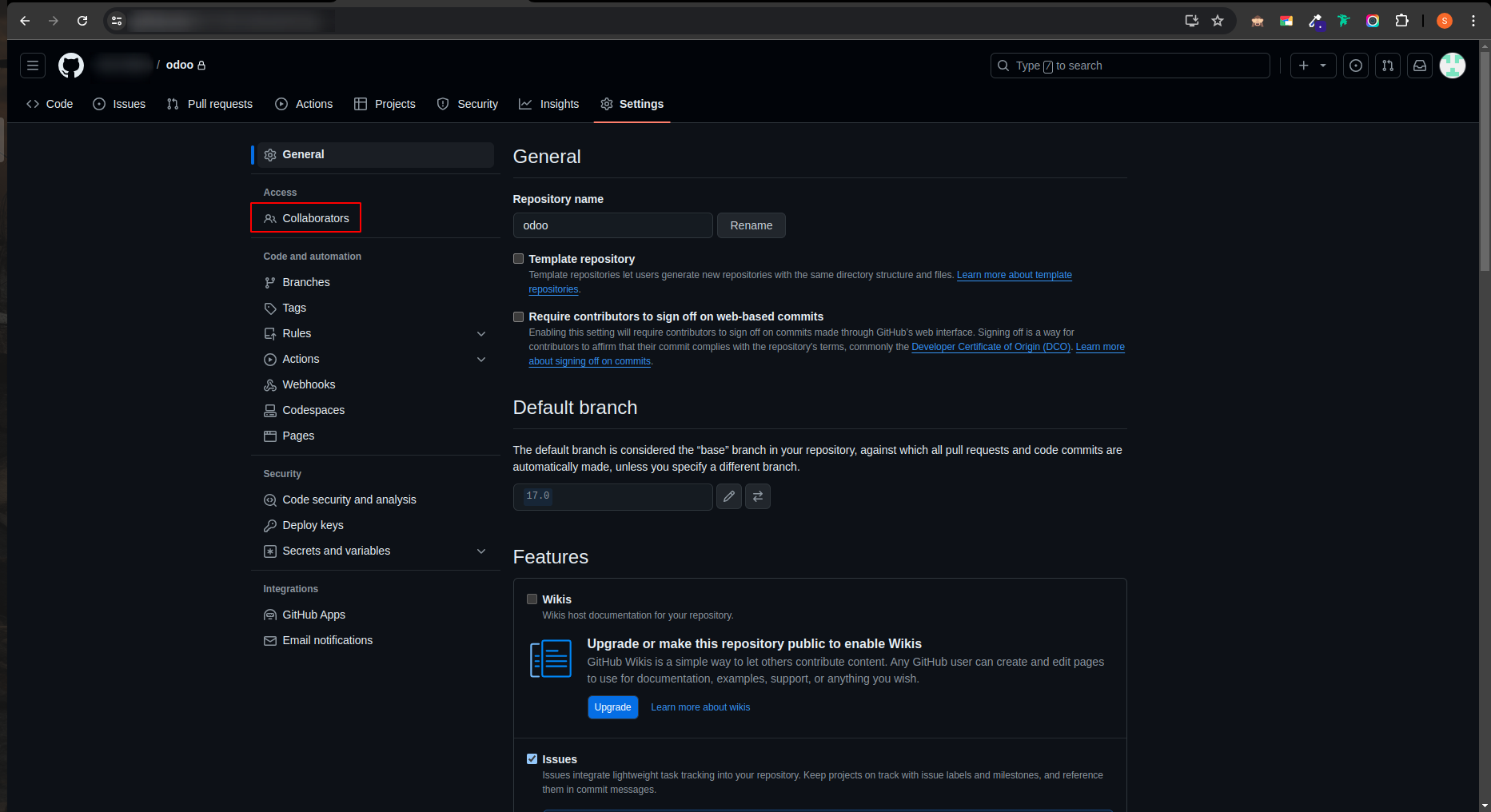Screen dimensions: 1491x812
Task: Edit default branch name with pencil icon
Action: click(x=729, y=496)
